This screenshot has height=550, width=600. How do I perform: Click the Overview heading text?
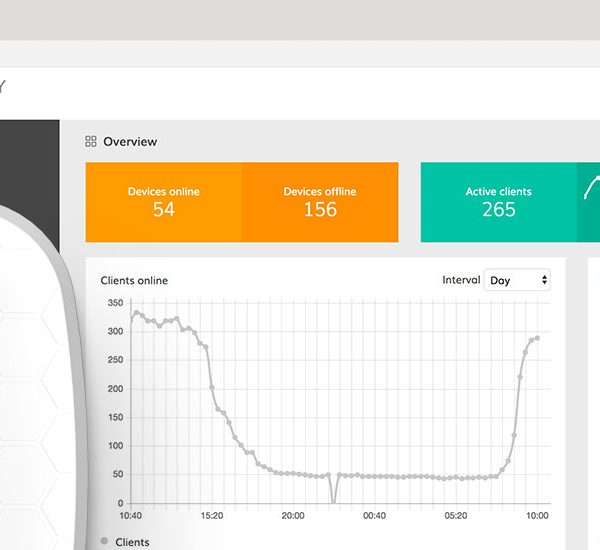click(130, 142)
